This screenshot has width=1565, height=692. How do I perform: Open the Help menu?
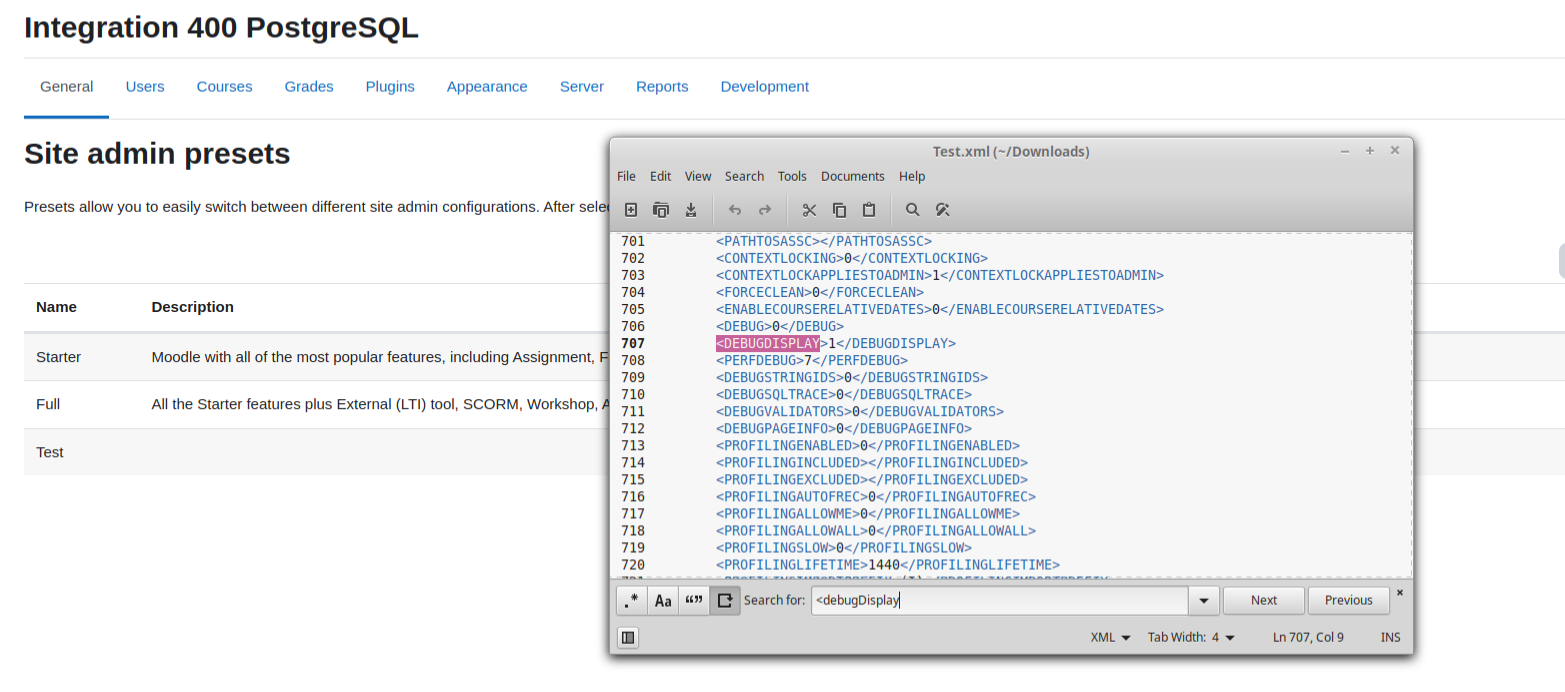[912, 176]
